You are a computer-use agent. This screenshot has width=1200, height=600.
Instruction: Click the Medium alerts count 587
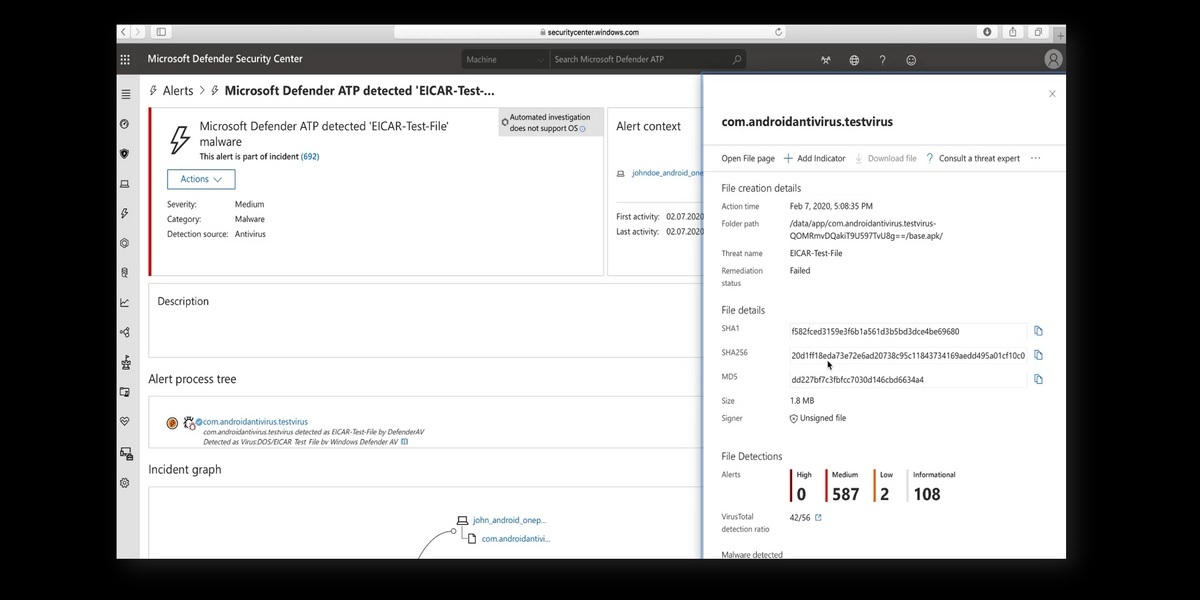pos(845,493)
